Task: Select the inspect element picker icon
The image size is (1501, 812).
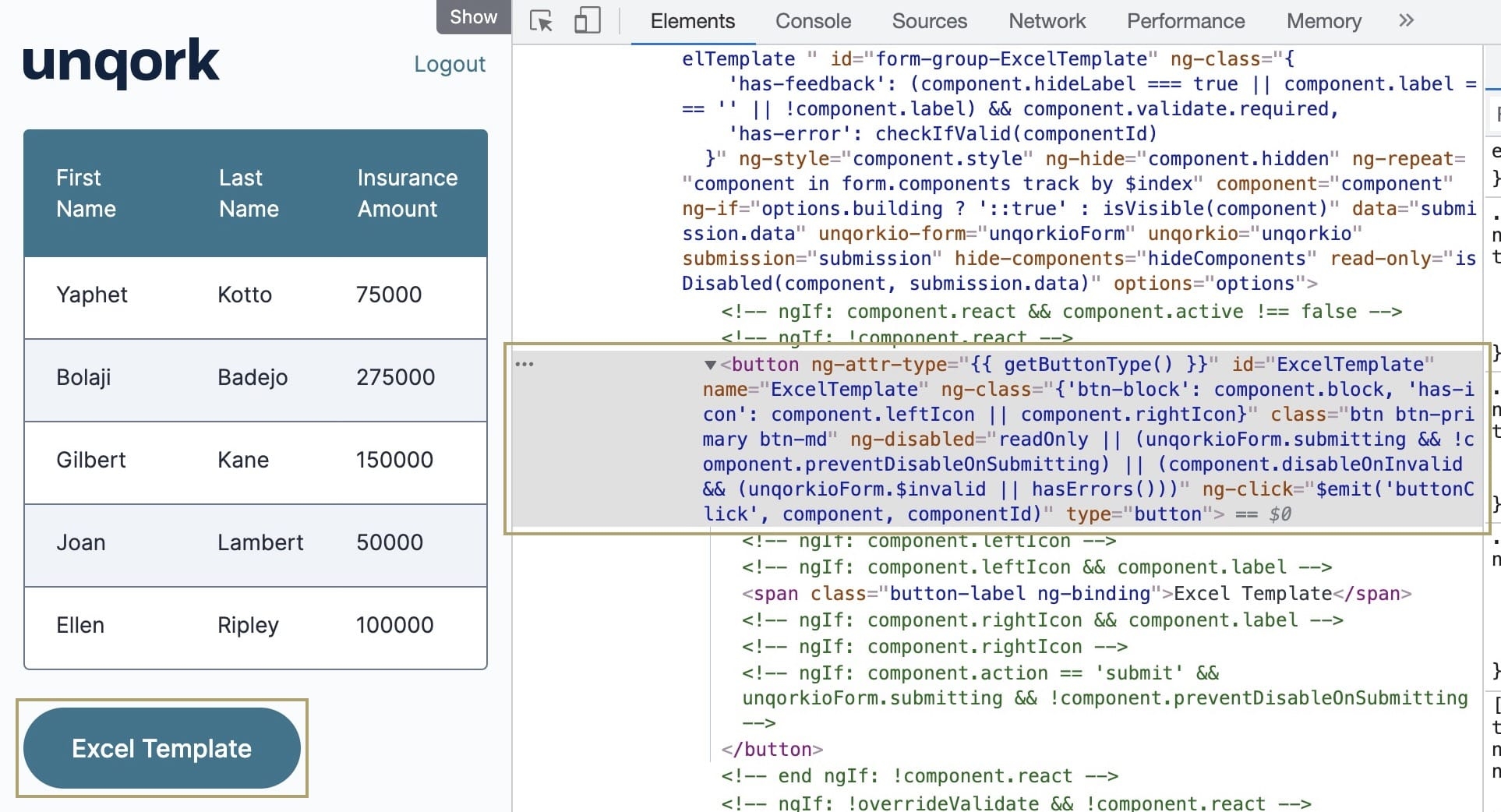Action: 541,20
